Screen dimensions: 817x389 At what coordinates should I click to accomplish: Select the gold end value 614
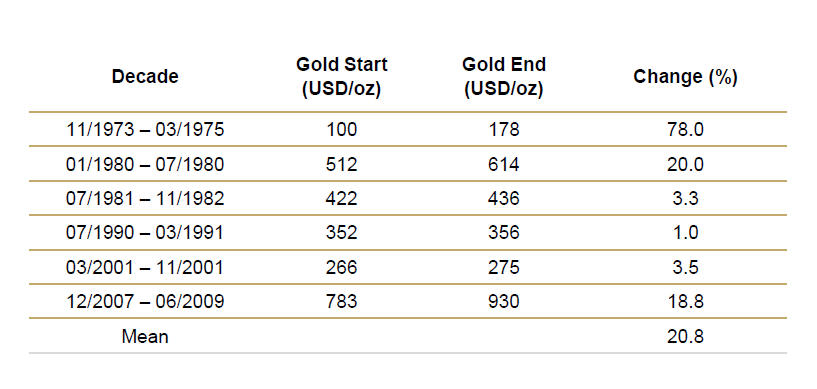click(x=504, y=164)
